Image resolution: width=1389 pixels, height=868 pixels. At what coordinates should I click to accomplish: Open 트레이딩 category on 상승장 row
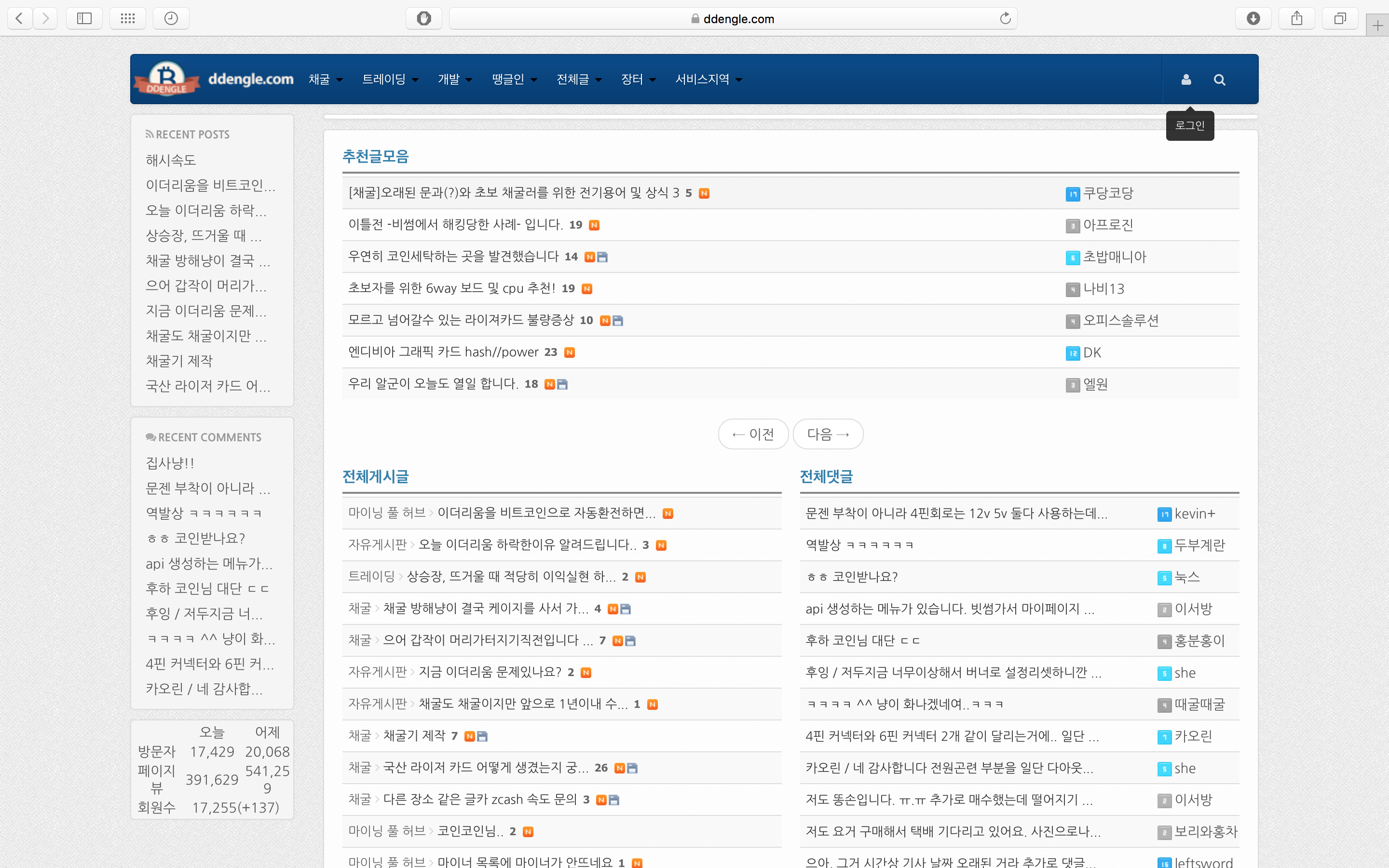371,576
